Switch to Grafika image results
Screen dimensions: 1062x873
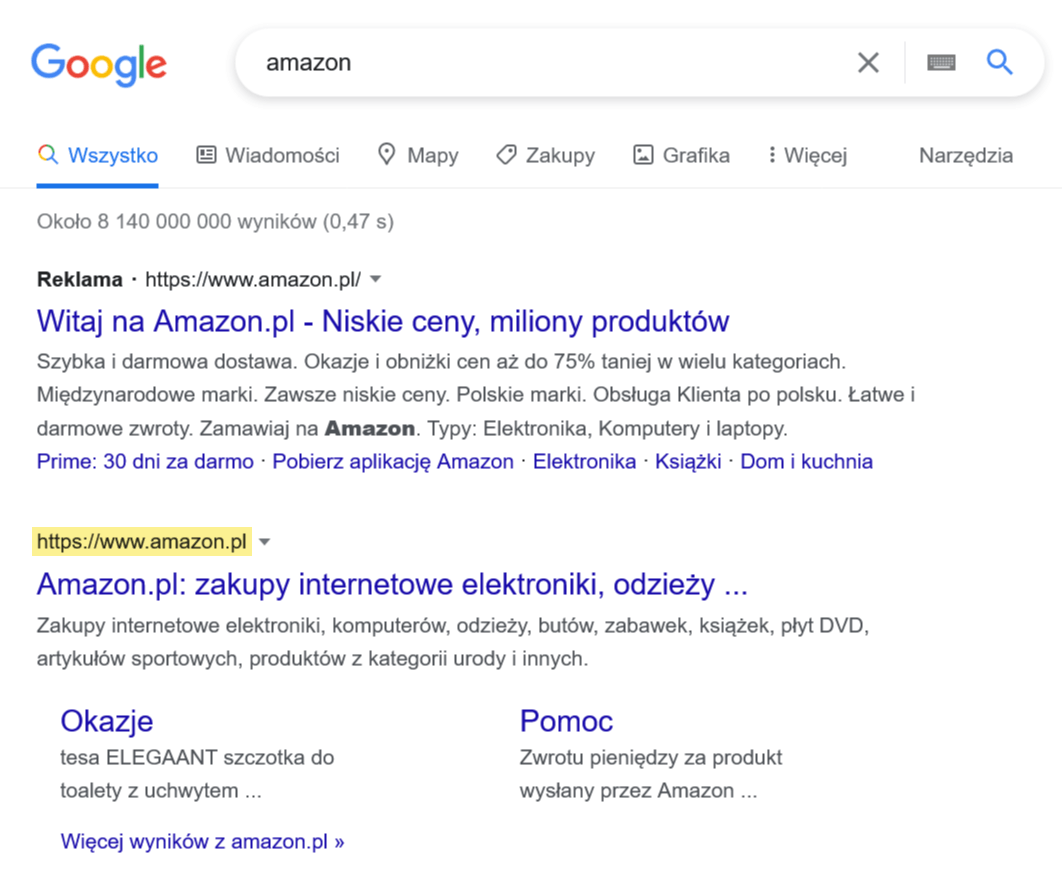[682, 155]
